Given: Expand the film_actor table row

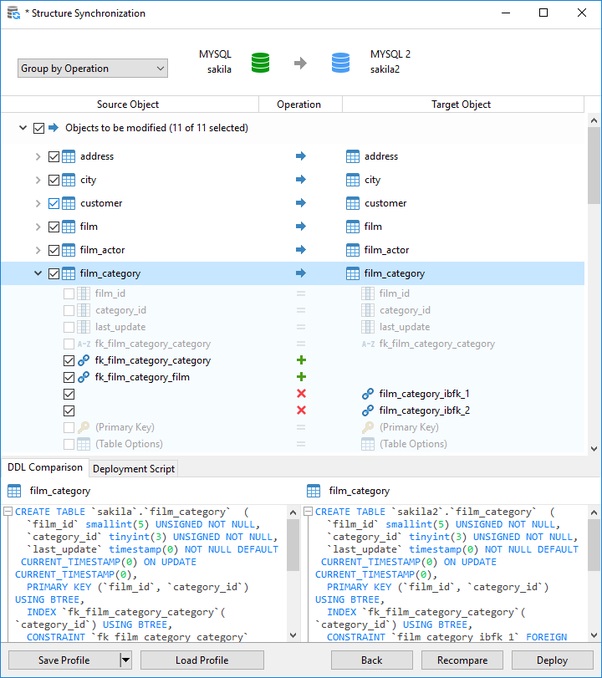Looking at the screenshot, I should (38, 249).
